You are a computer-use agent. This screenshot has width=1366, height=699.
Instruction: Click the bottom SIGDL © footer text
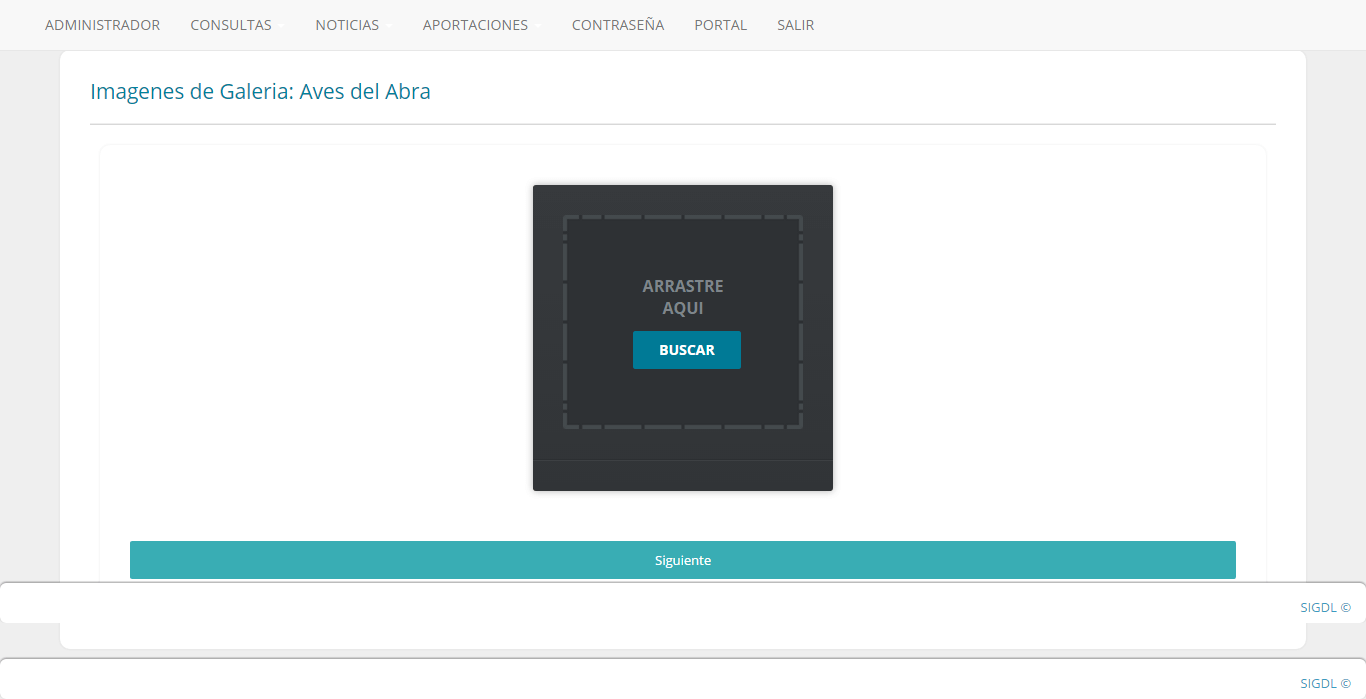pyautogui.click(x=1325, y=683)
